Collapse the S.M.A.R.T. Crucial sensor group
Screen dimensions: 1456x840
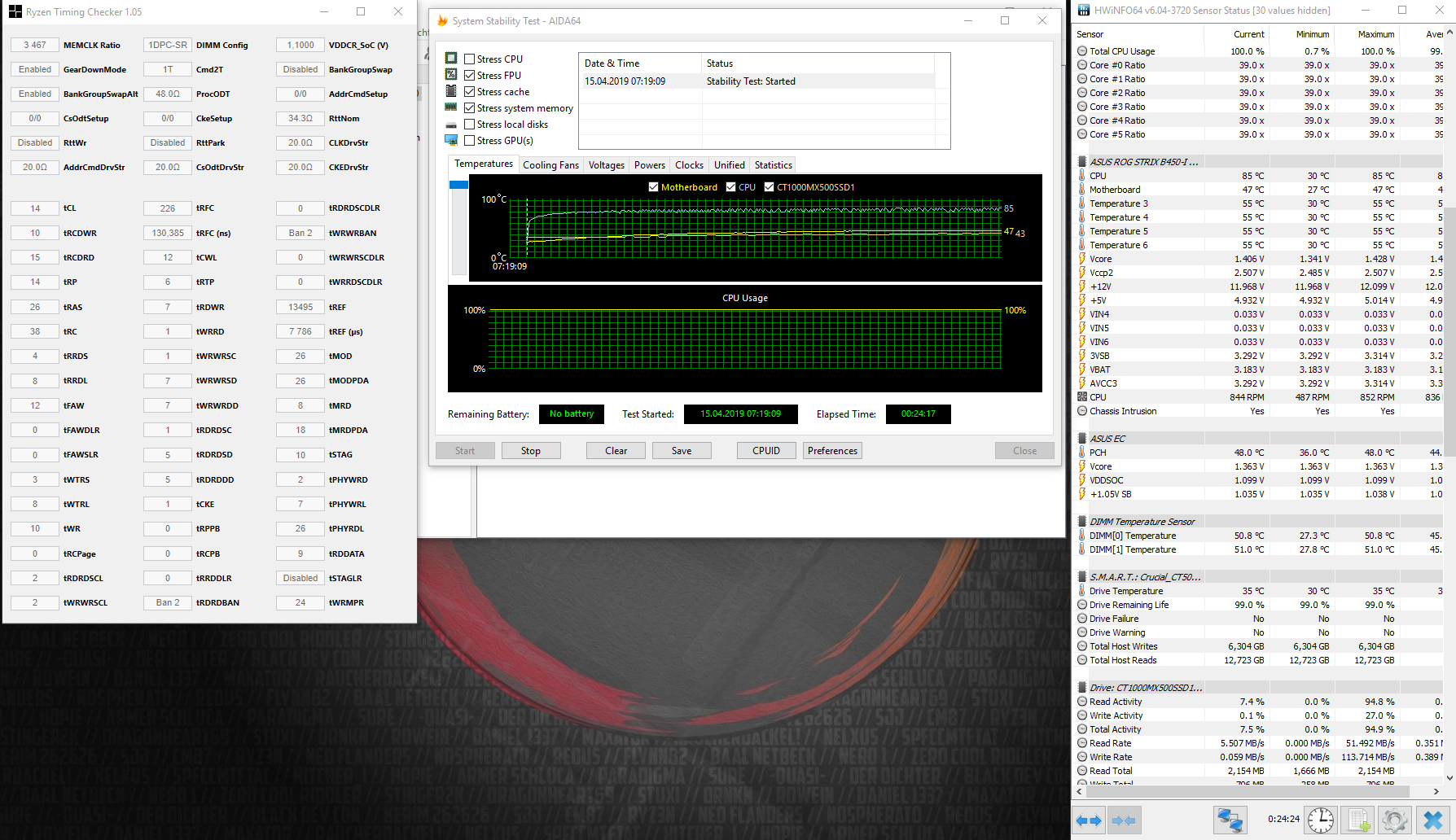(x=1082, y=577)
